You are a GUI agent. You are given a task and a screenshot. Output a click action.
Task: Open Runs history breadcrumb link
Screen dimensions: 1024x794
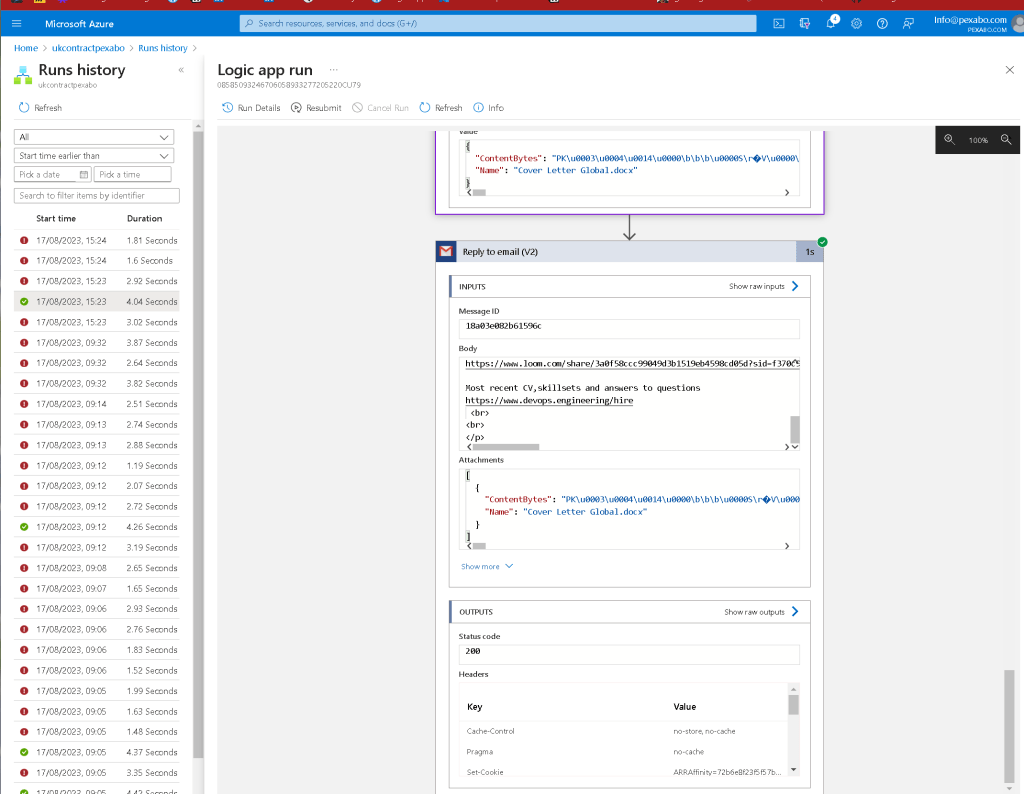(163, 48)
